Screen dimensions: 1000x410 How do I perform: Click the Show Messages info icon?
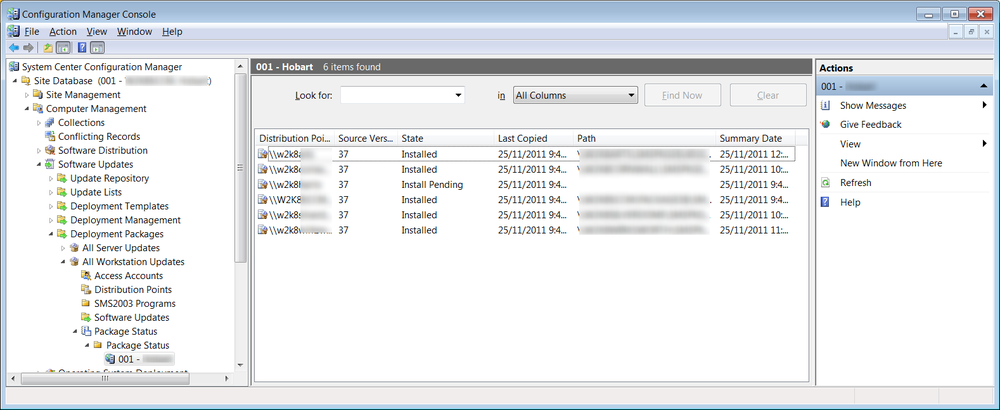[x=825, y=105]
